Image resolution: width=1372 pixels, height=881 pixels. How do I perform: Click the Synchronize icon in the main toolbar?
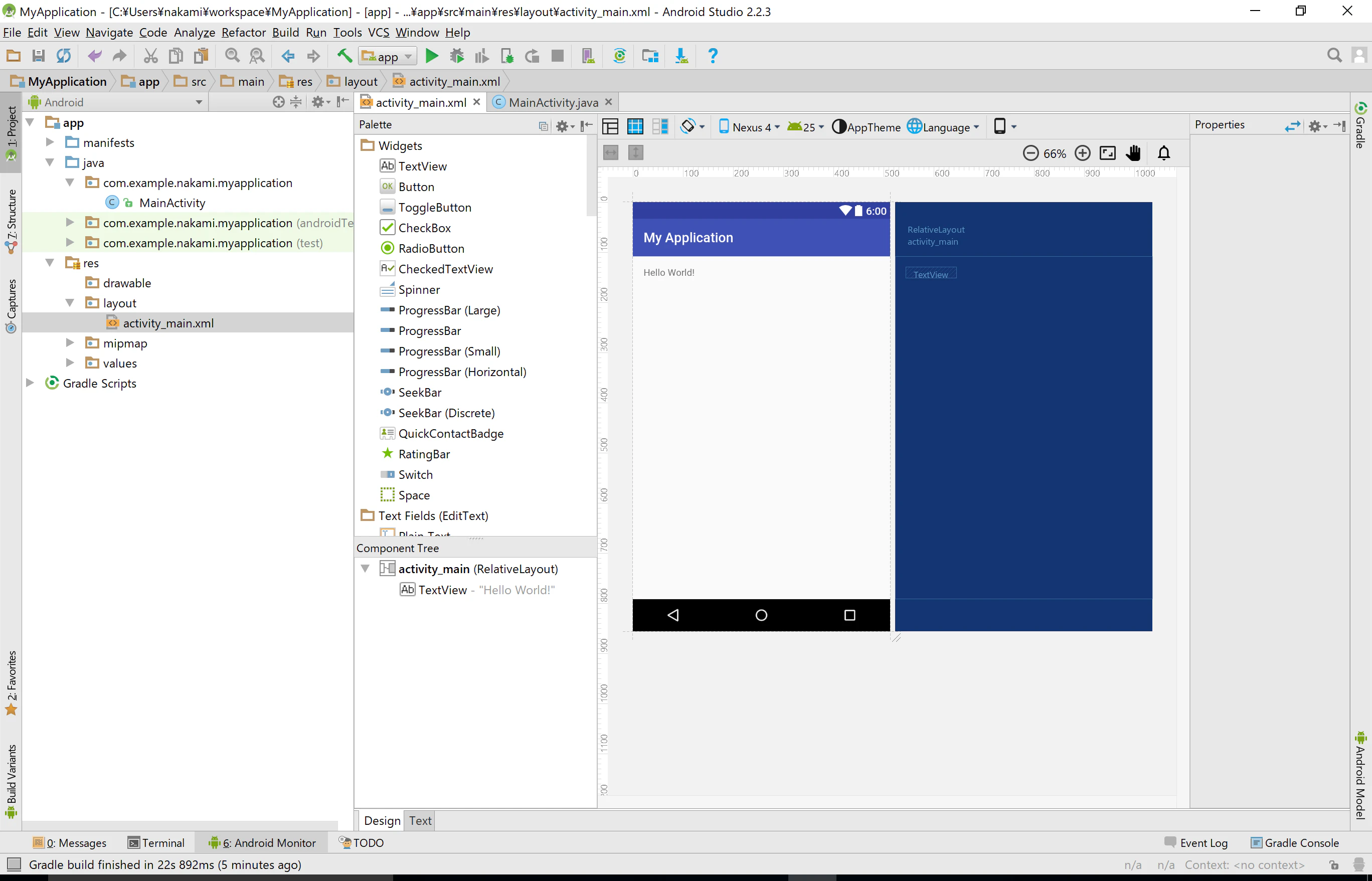64,56
